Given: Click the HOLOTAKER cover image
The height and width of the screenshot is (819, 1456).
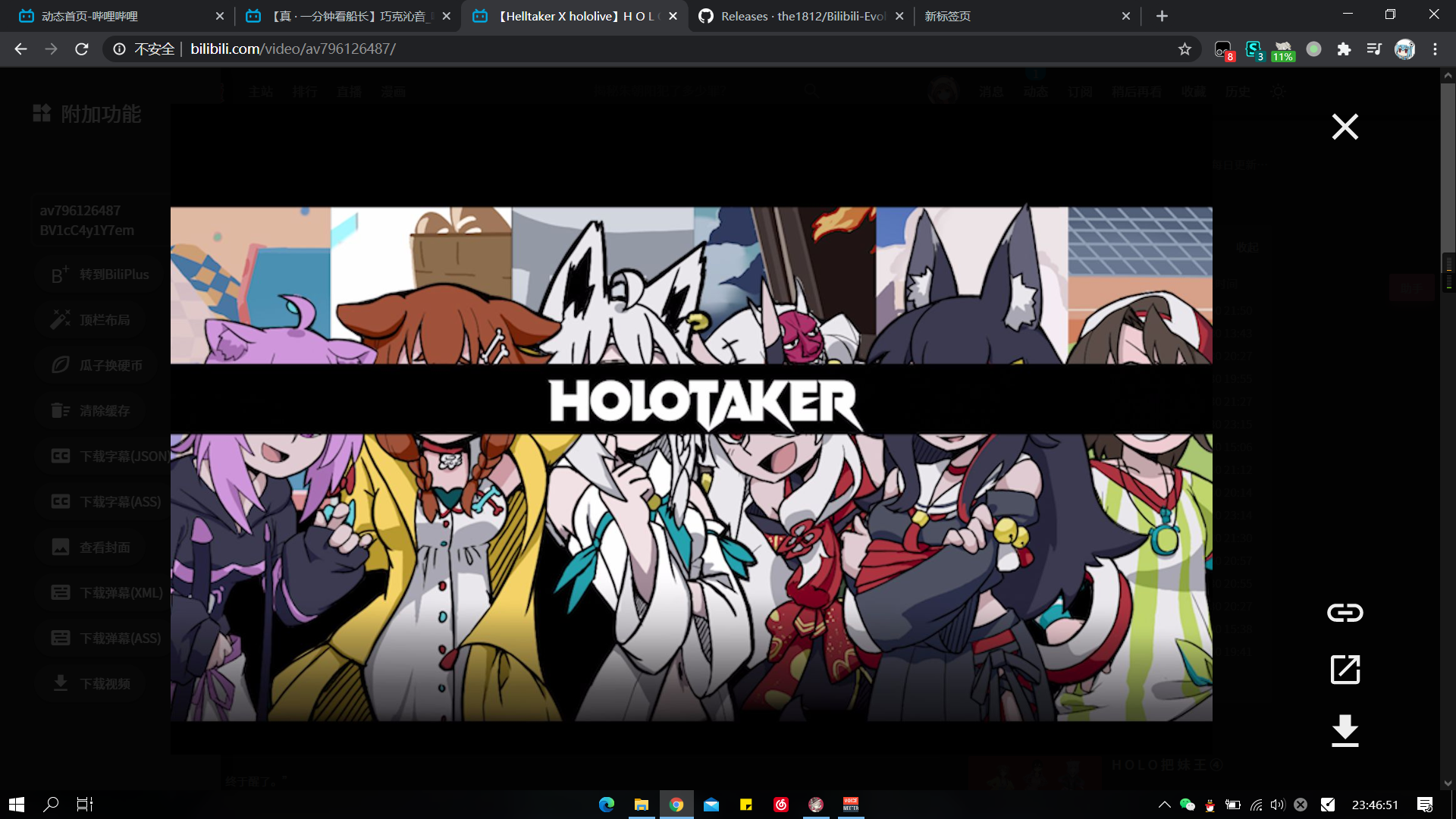Looking at the screenshot, I should (x=691, y=463).
